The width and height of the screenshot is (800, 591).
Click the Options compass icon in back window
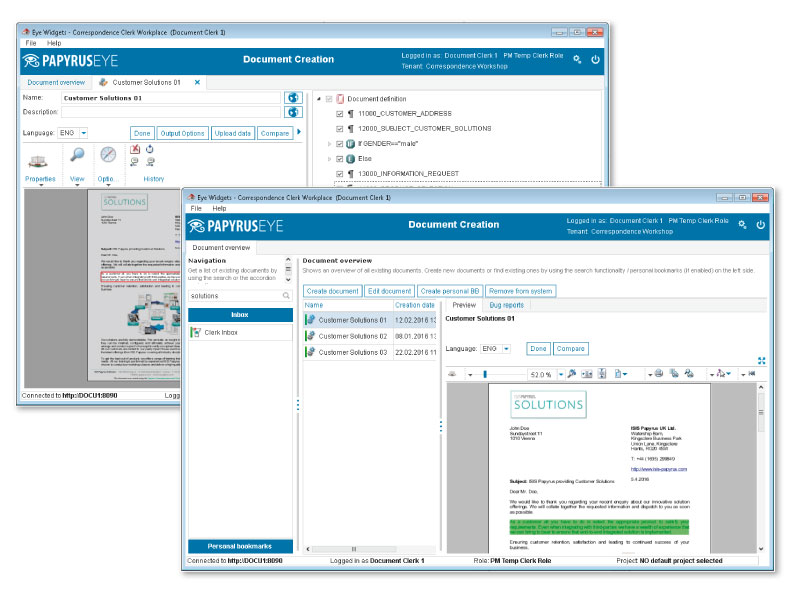pos(108,155)
